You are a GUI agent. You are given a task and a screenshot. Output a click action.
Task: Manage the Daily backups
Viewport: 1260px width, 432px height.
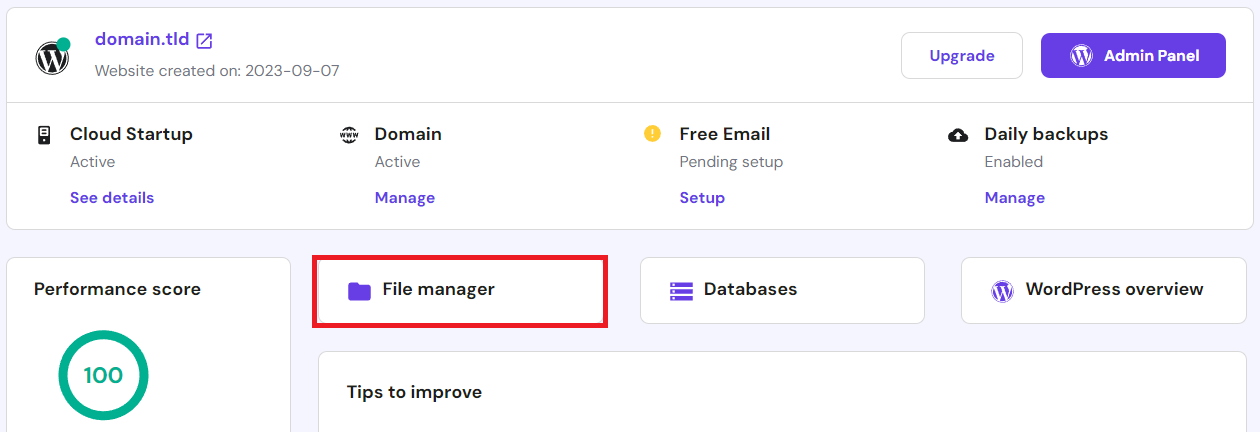(1015, 198)
